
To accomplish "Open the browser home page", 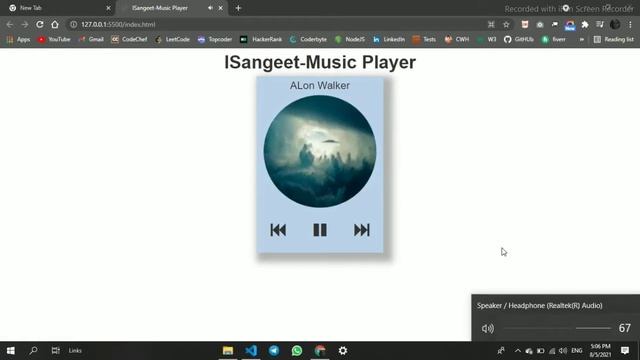I will coord(55,24).
